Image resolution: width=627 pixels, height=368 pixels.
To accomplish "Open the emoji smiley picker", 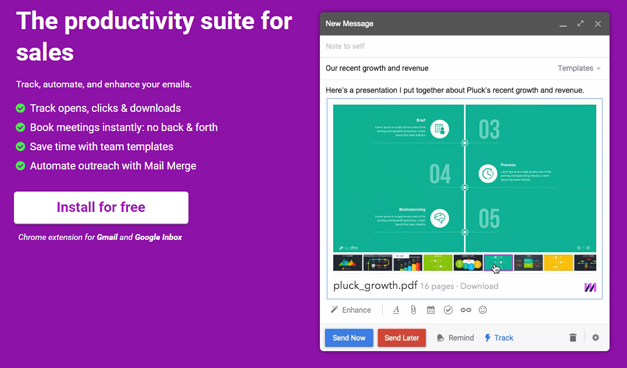I will click(483, 310).
